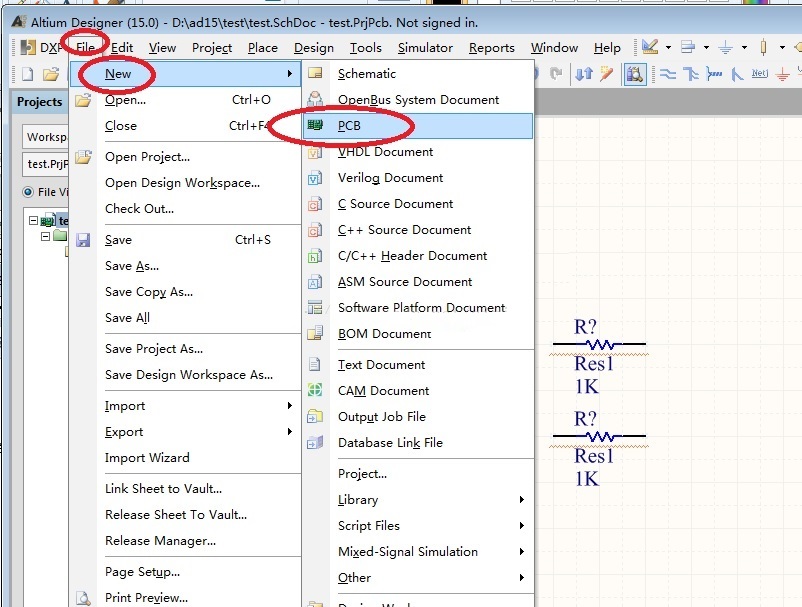
Task: Select the File View radio button
Action: [x=28, y=192]
